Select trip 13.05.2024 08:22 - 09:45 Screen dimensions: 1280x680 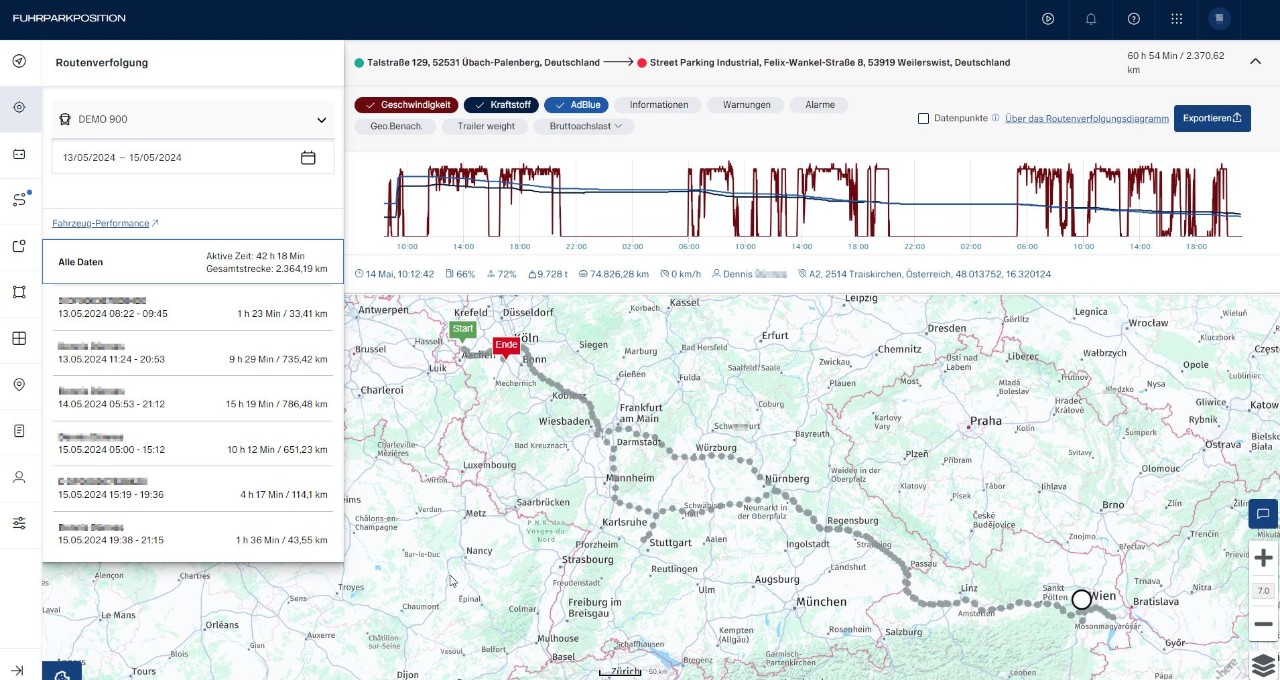[193, 307]
